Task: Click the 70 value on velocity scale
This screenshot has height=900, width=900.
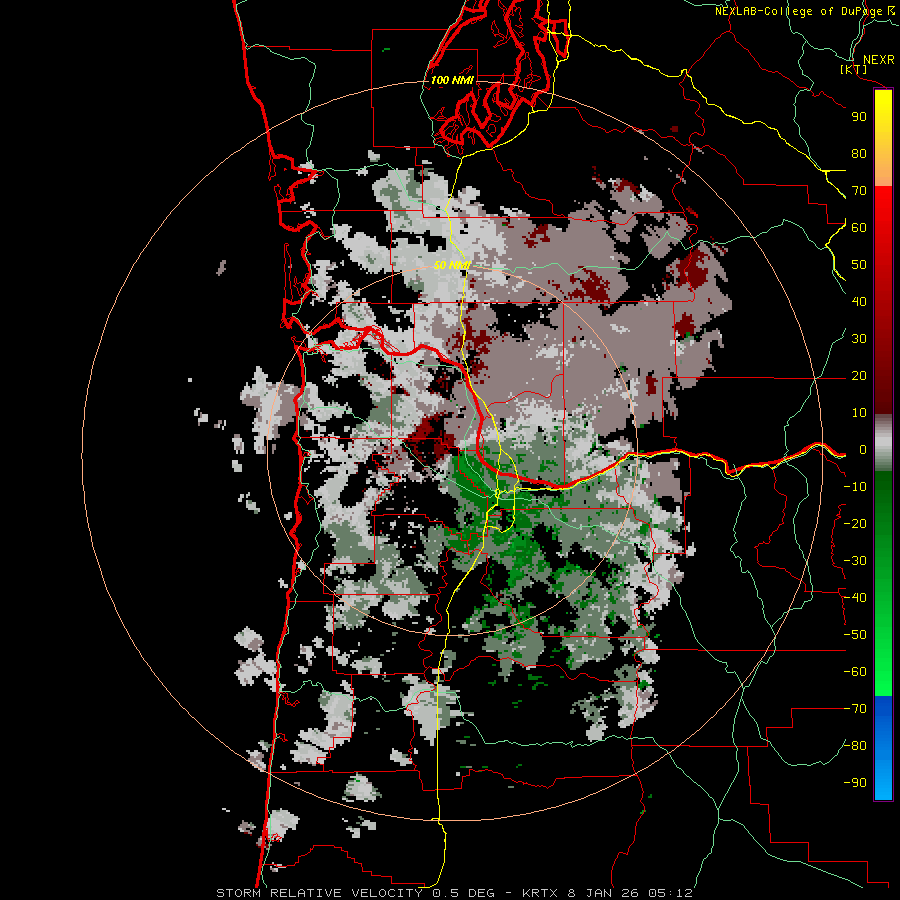Action: click(x=859, y=191)
